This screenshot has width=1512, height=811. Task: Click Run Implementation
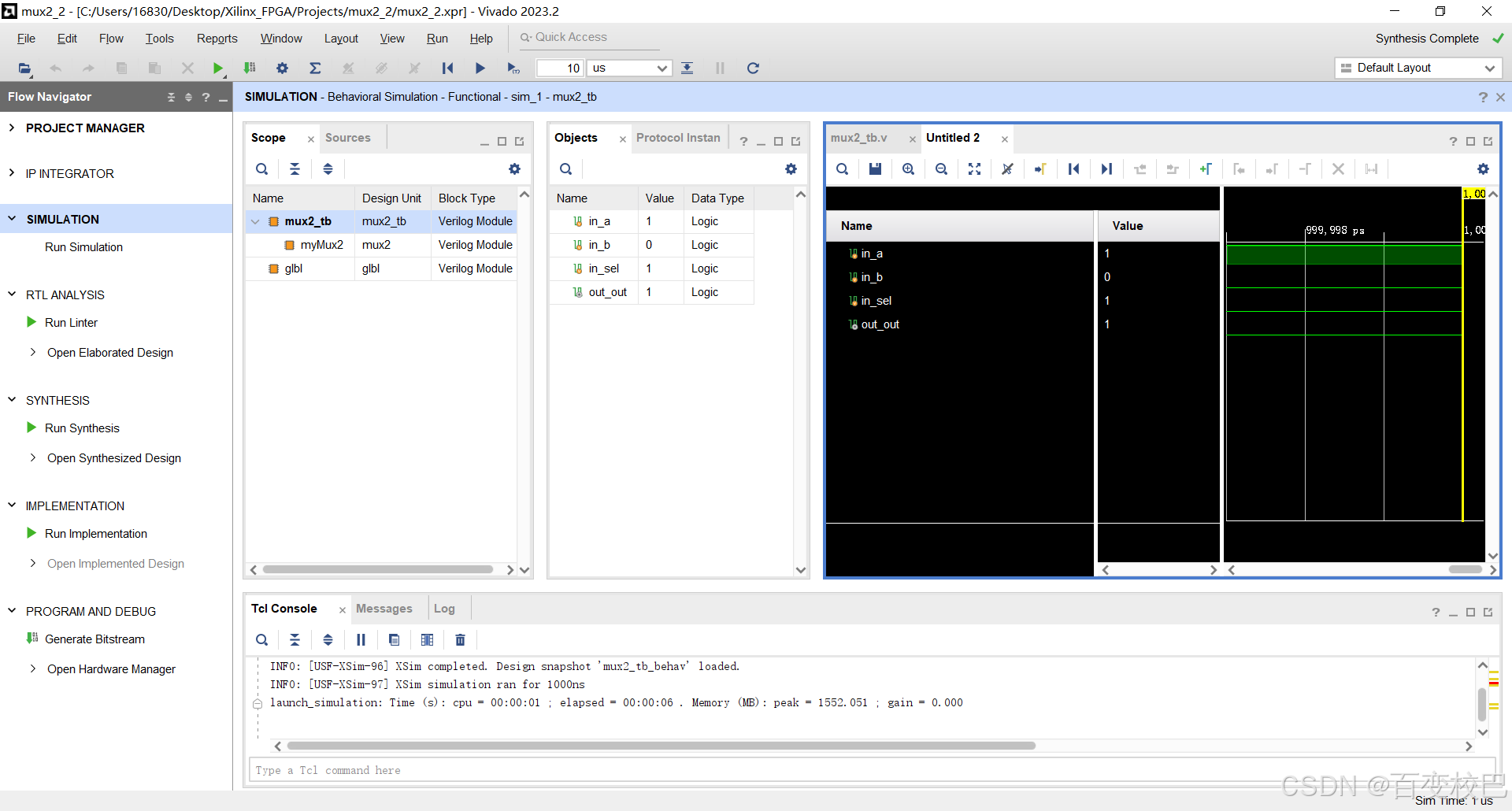point(96,534)
